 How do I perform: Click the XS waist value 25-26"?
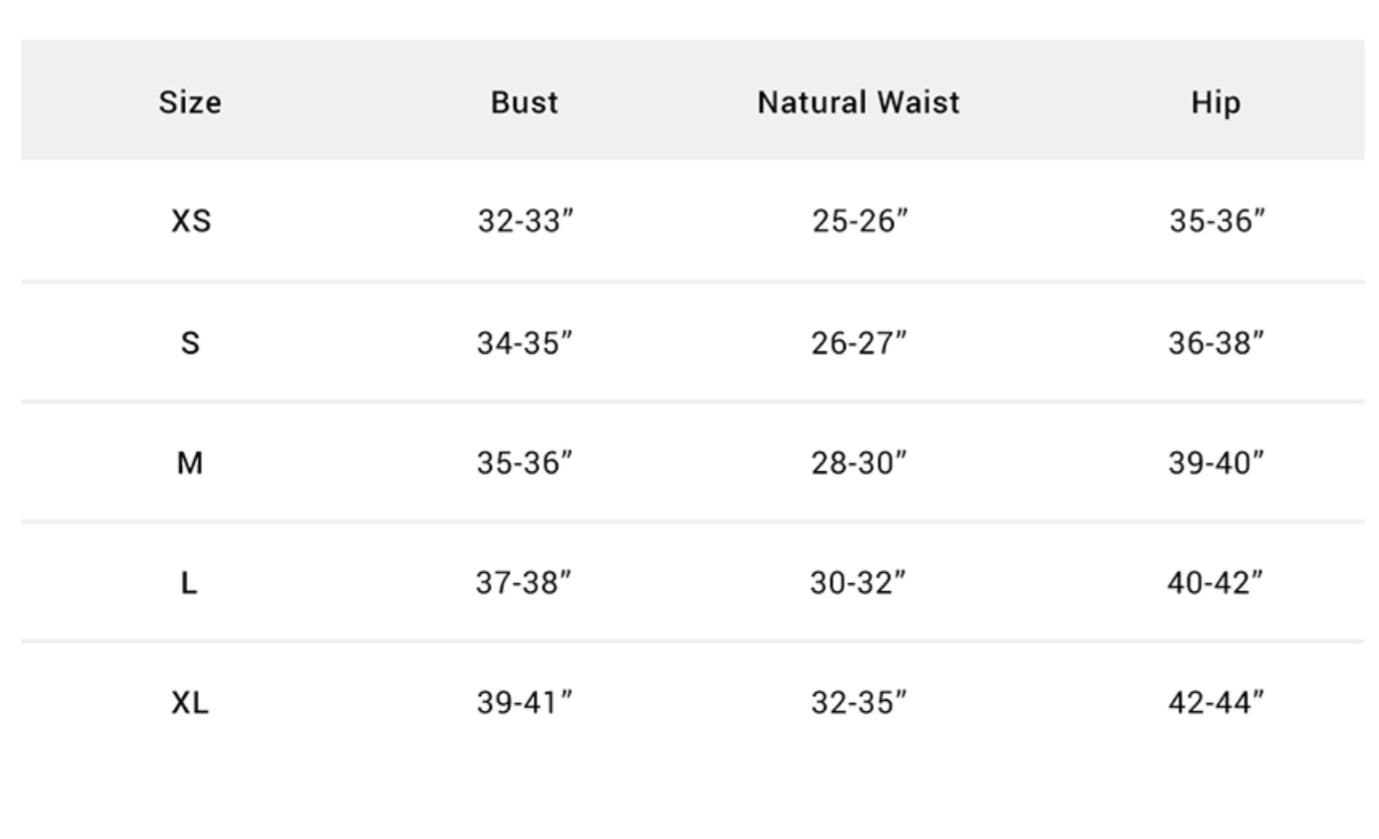[x=859, y=221]
